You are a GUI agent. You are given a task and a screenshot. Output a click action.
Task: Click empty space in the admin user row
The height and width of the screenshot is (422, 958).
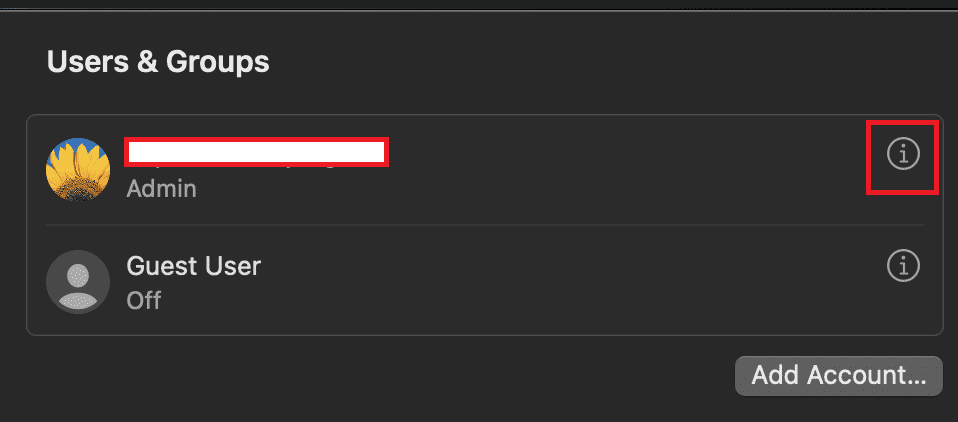pyautogui.click(x=620, y=170)
